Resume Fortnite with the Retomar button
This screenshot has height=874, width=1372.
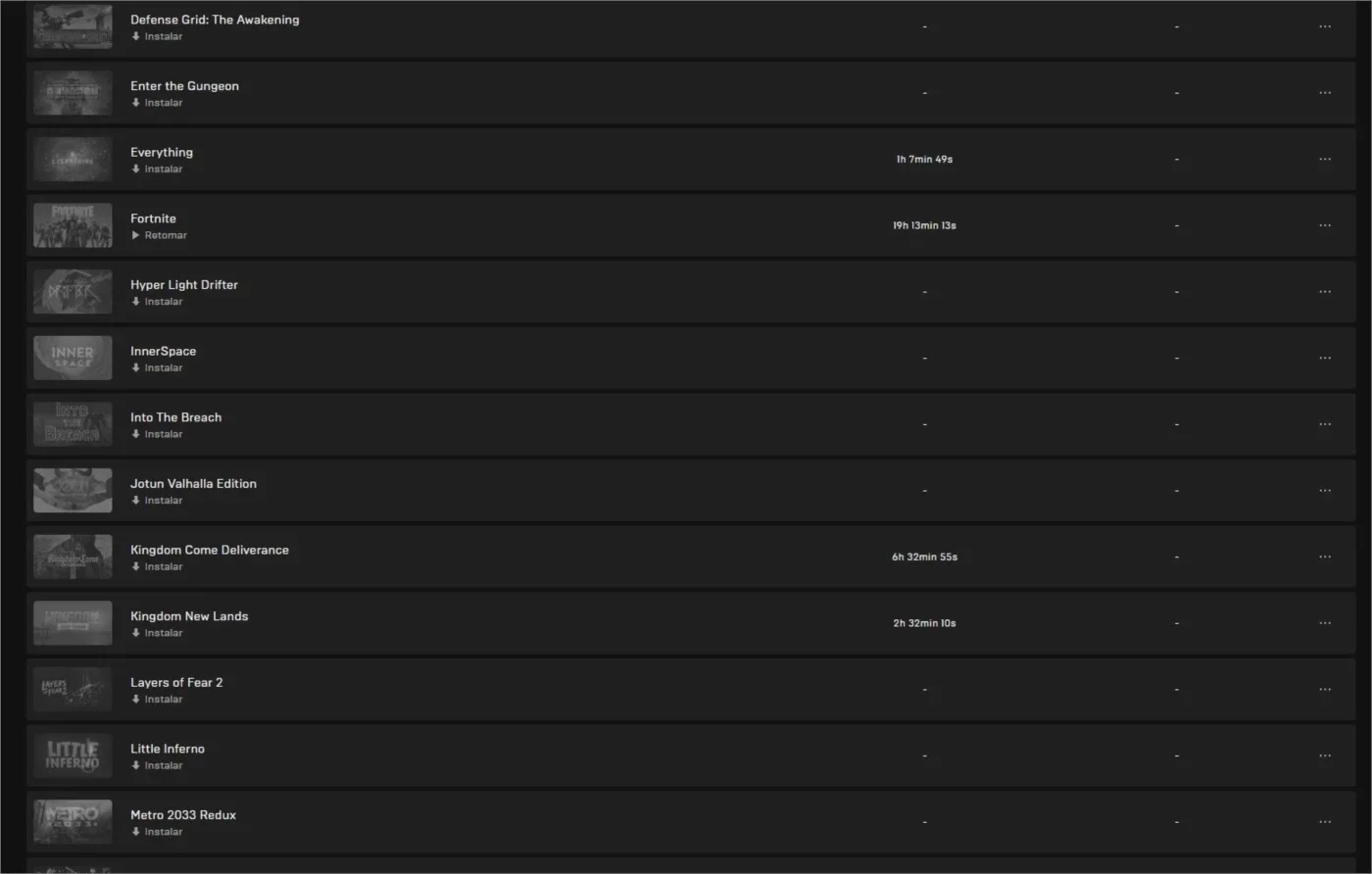[159, 235]
